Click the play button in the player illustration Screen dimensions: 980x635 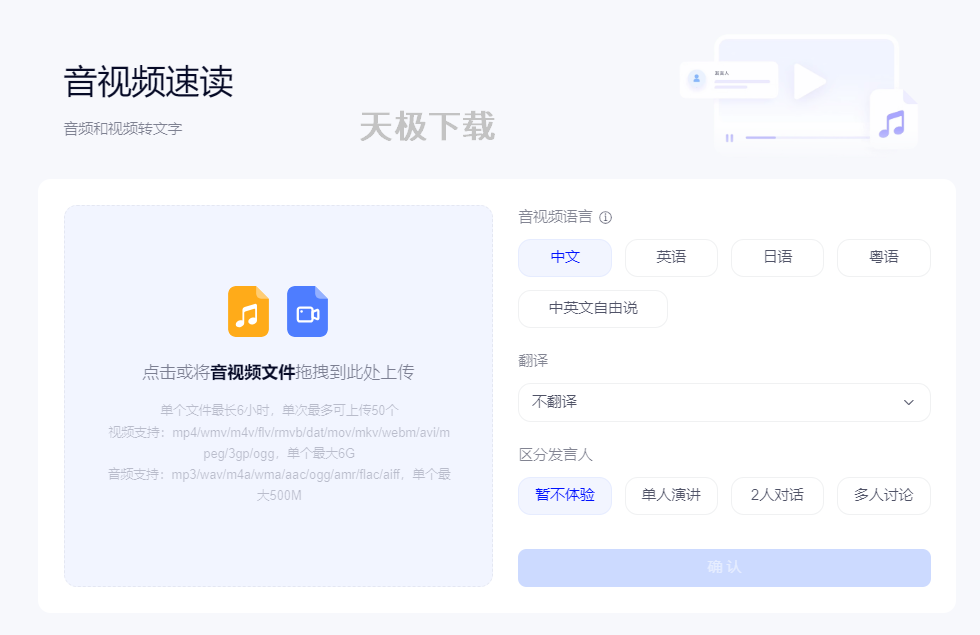pyautogui.click(x=808, y=82)
